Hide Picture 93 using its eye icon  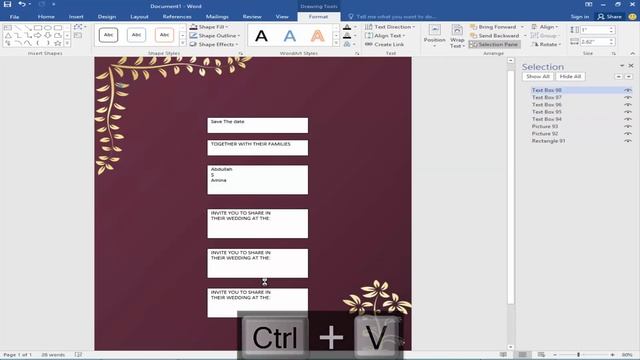click(628, 127)
